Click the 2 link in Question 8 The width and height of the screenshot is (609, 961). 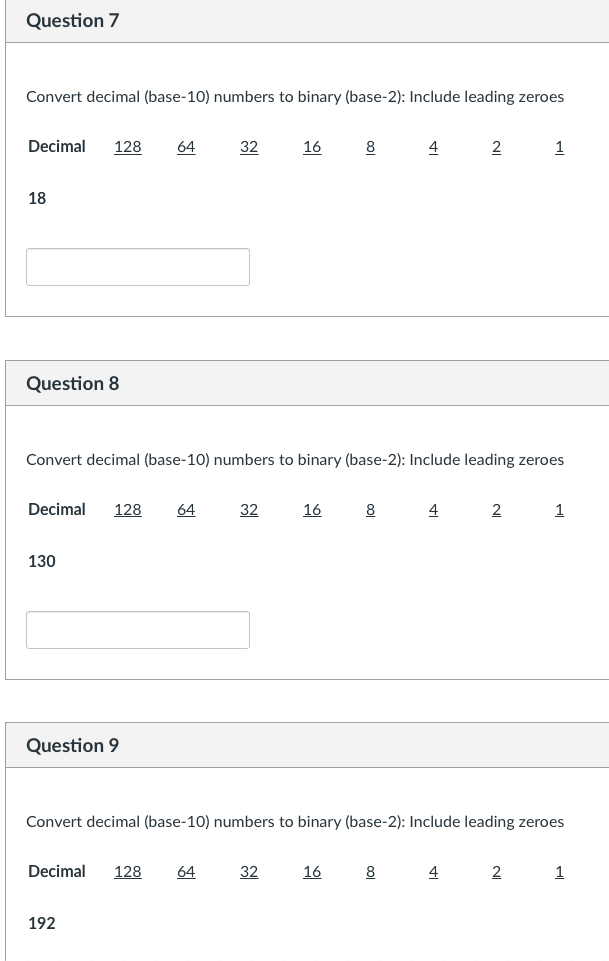[x=496, y=509]
